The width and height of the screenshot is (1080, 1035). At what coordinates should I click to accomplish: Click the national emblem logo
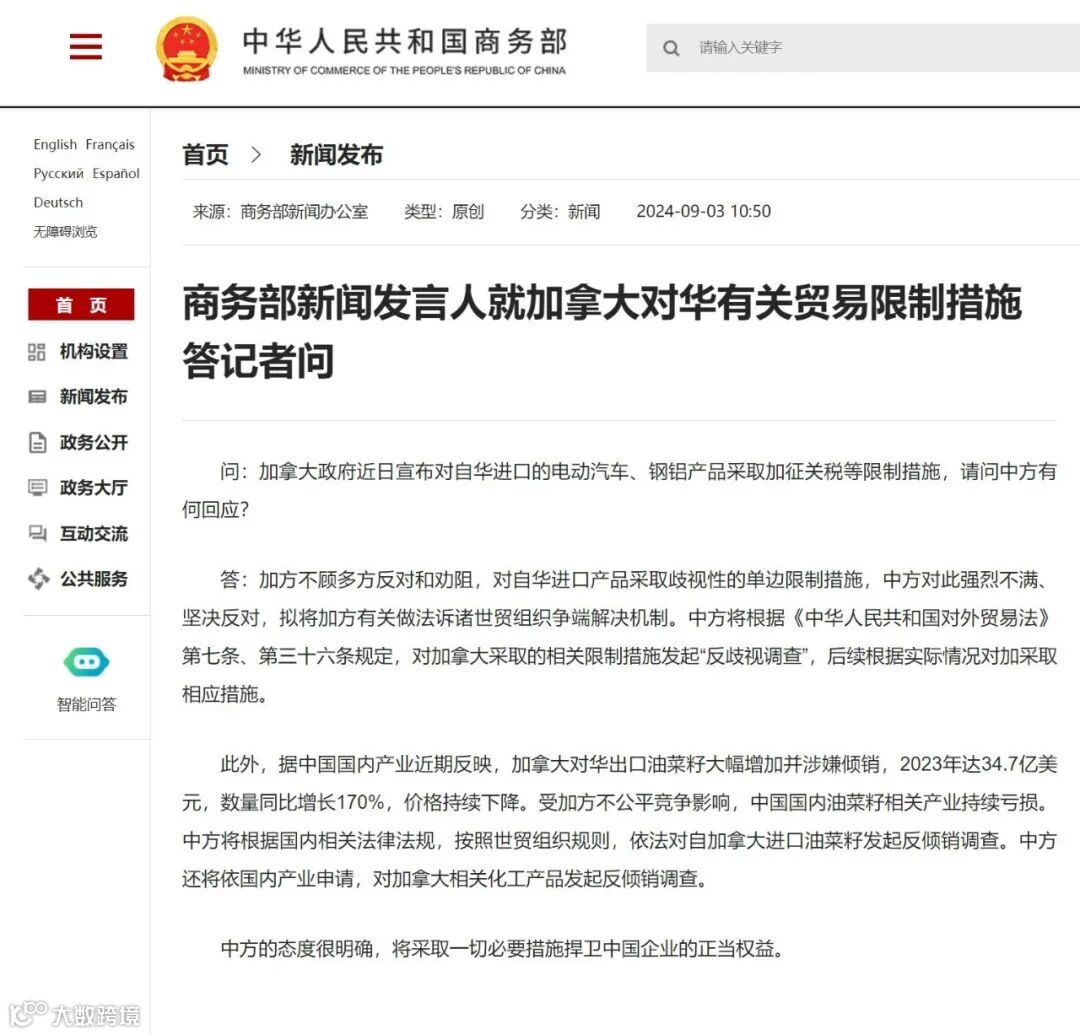[187, 50]
